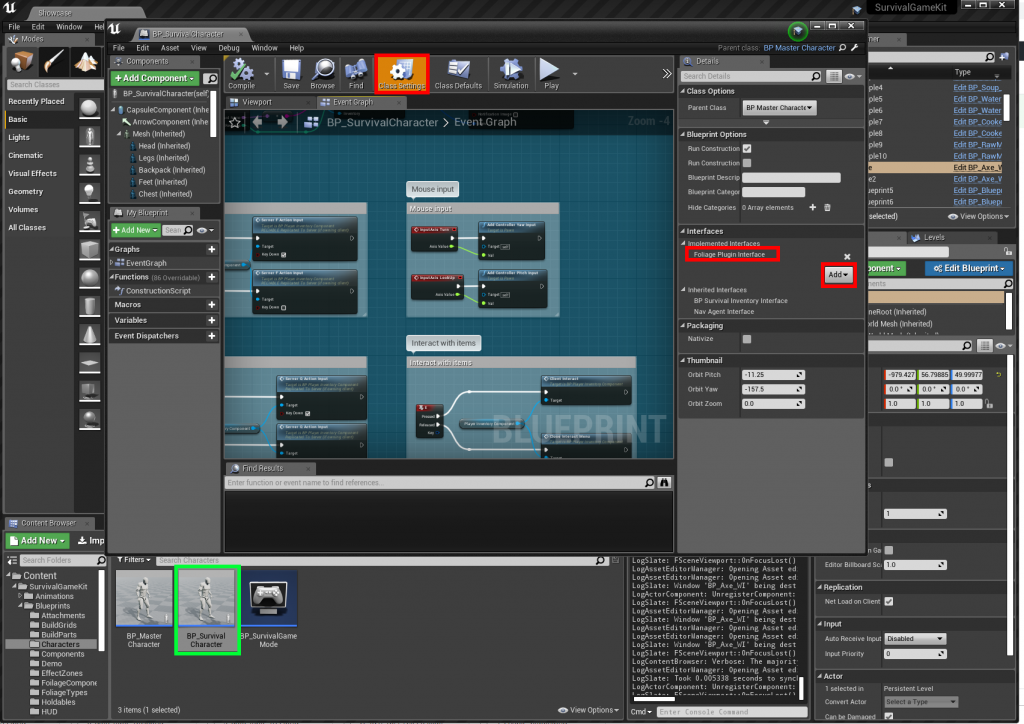Collapse the Interfaces section
The height and width of the screenshot is (724, 1024).
(682, 231)
